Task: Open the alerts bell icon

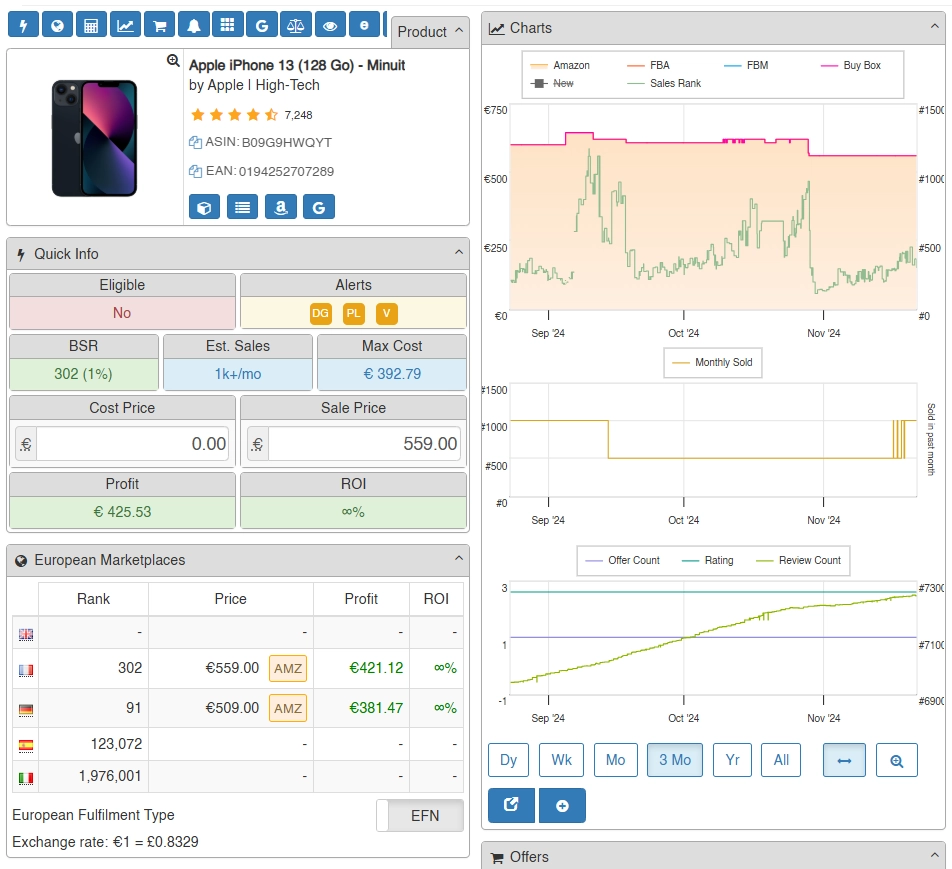Action: (x=193, y=25)
